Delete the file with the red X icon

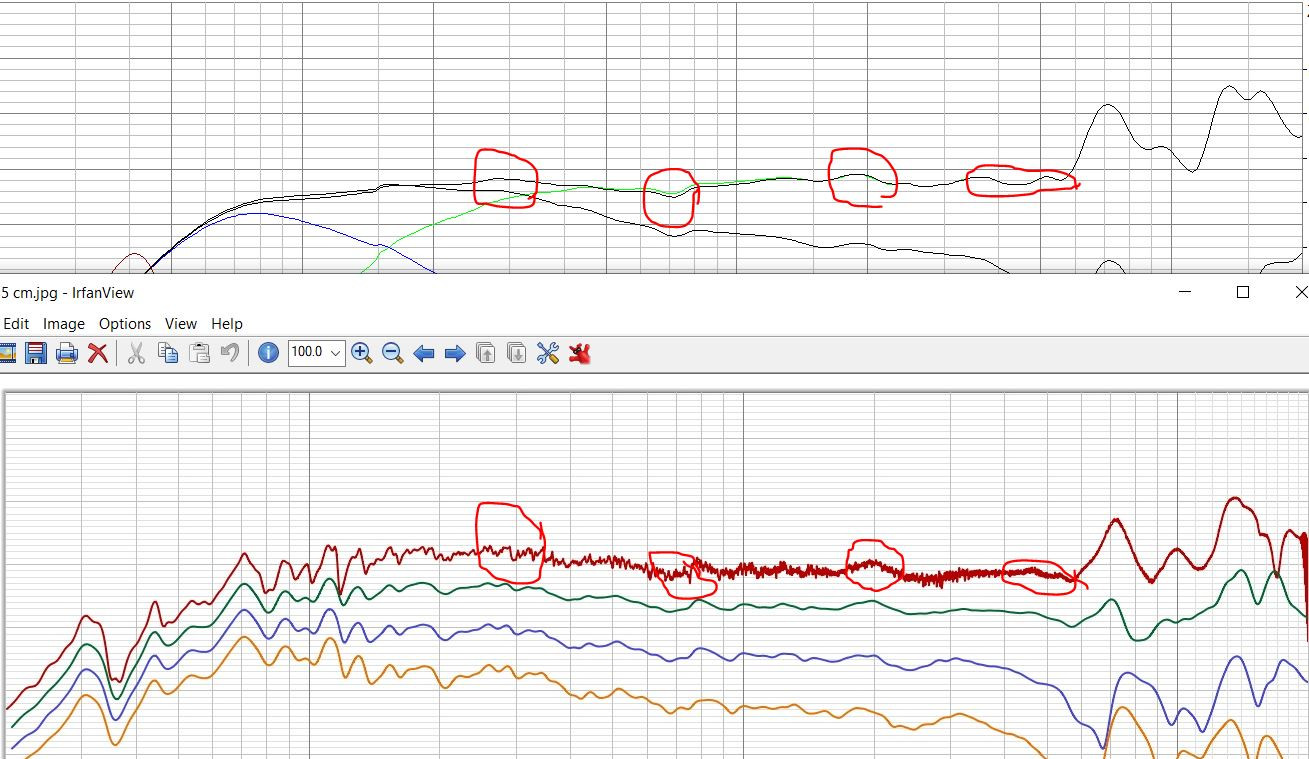(97, 352)
